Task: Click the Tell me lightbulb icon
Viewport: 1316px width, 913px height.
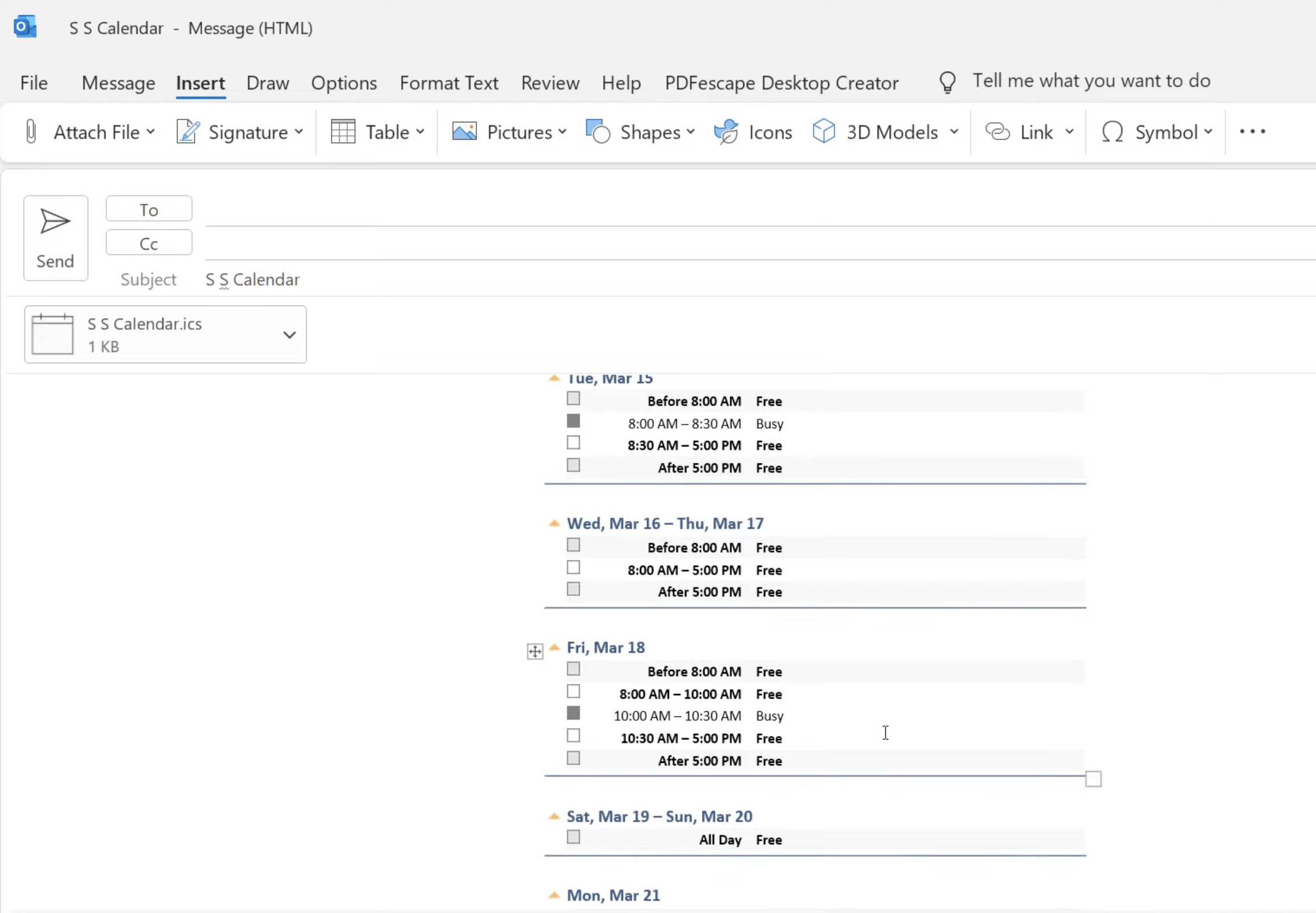Action: coord(947,82)
